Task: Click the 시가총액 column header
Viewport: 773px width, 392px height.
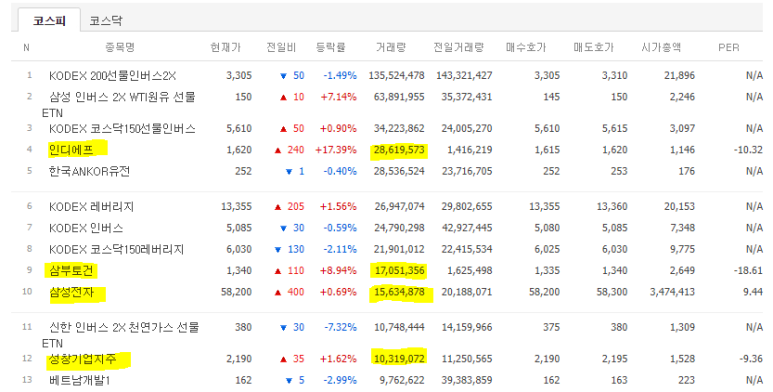Action: pos(661,47)
